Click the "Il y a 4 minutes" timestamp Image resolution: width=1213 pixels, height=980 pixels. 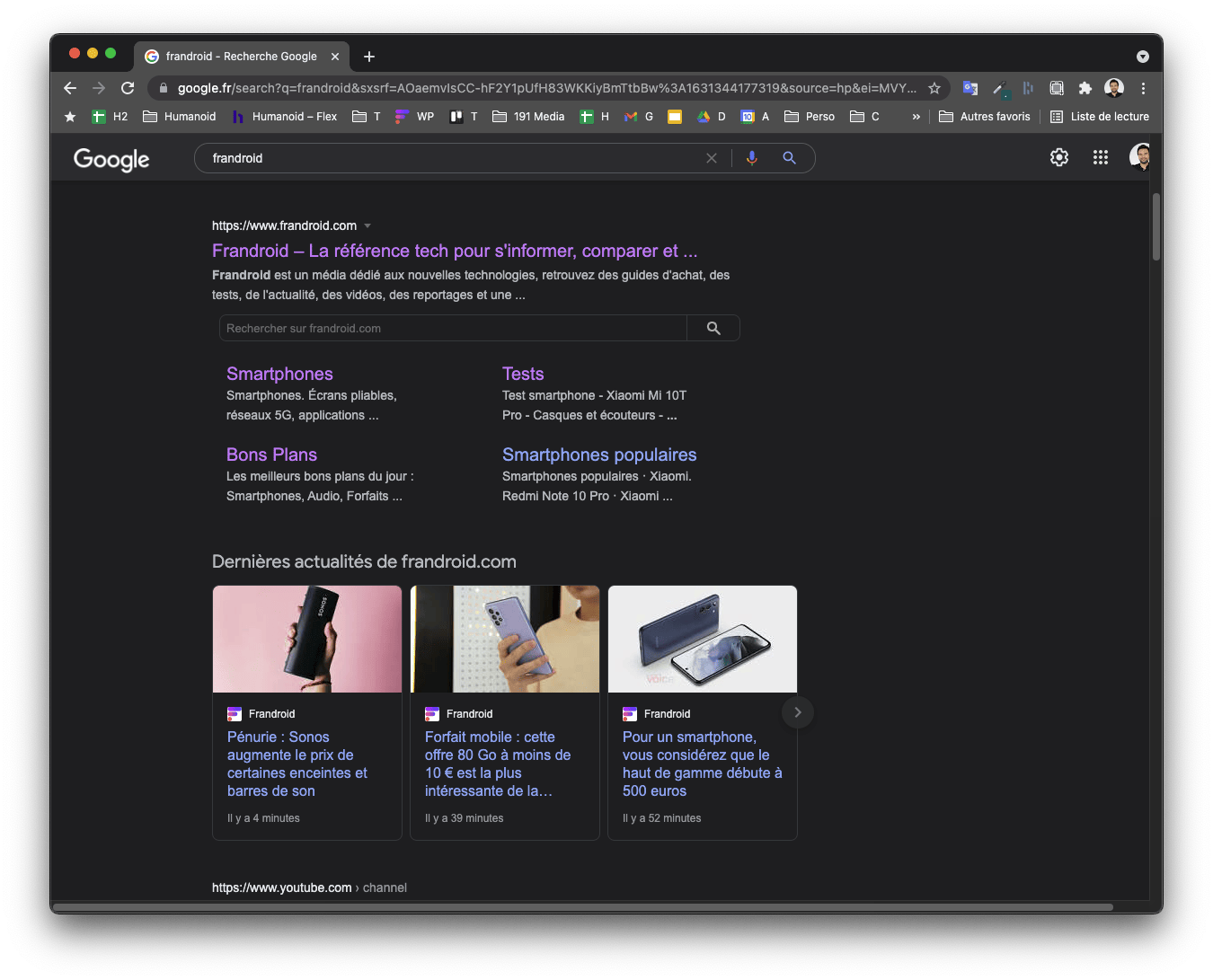tap(263, 818)
